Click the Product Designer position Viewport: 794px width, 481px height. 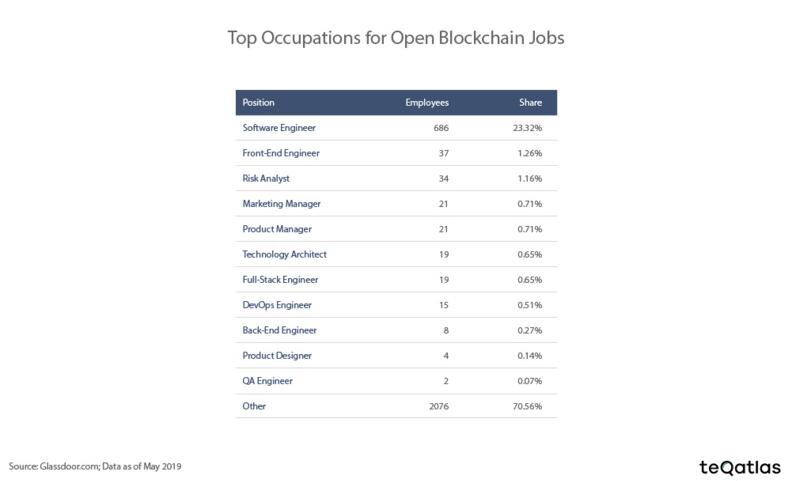tap(276, 355)
